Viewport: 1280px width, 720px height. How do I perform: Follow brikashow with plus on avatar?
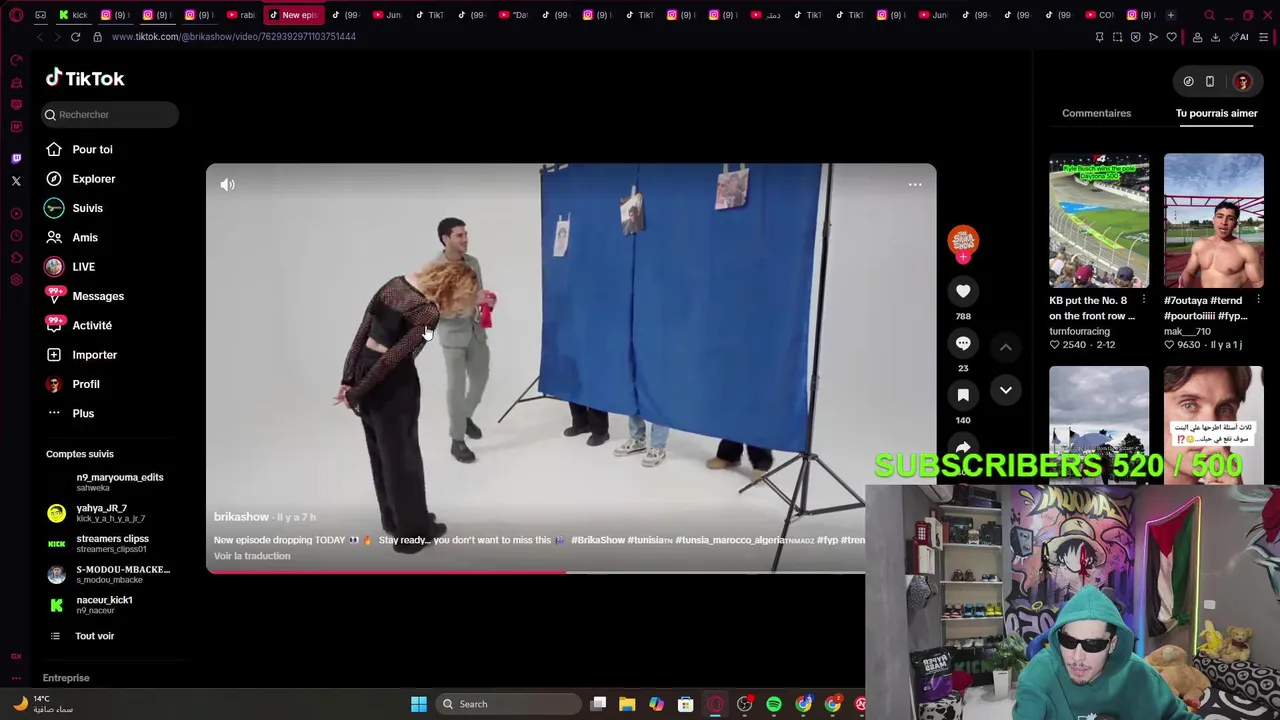click(963, 258)
